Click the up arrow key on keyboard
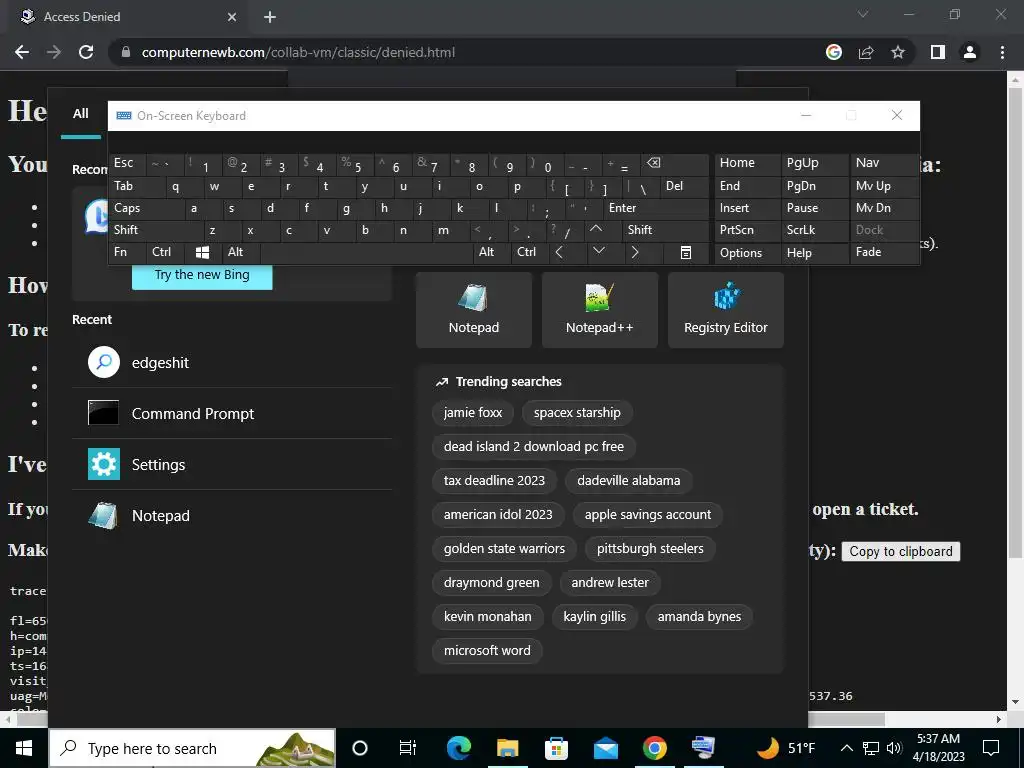The width and height of the screenshot is (1024, 768). click(x=596, y=230)
